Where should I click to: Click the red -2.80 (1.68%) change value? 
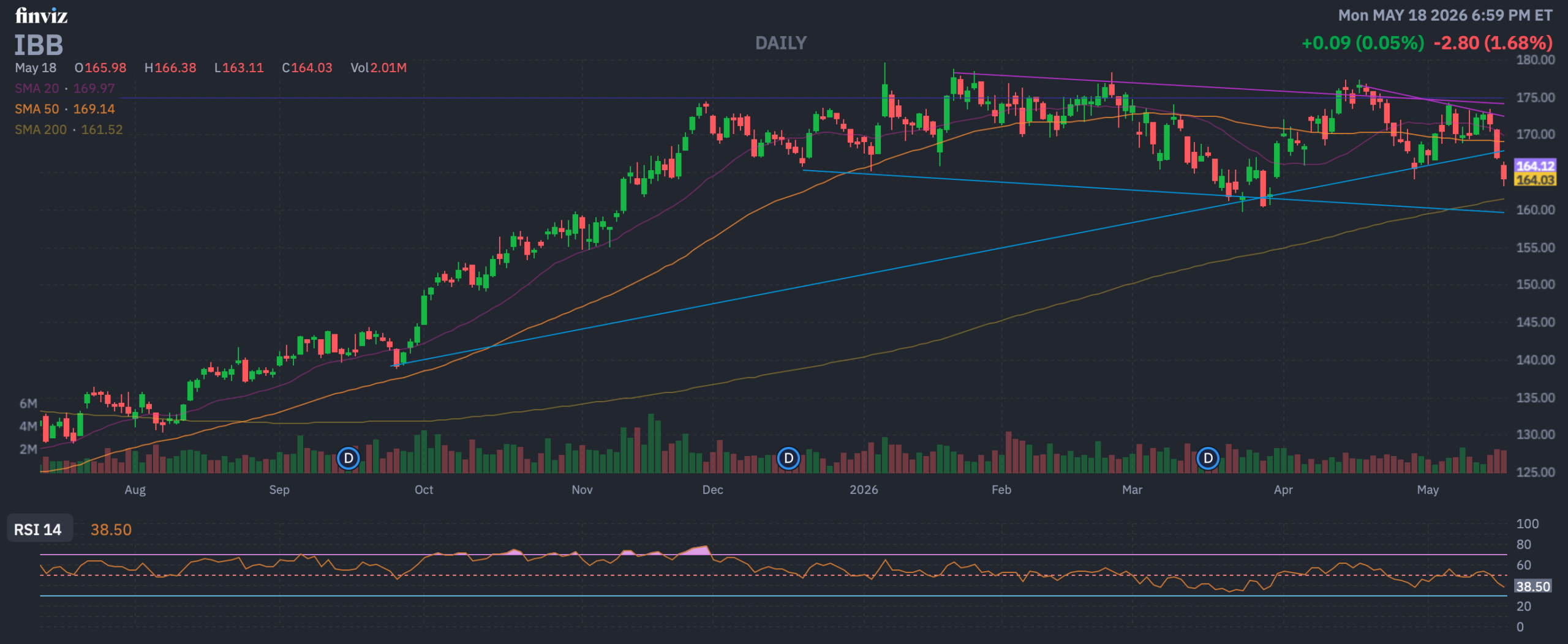(1493, 43)
